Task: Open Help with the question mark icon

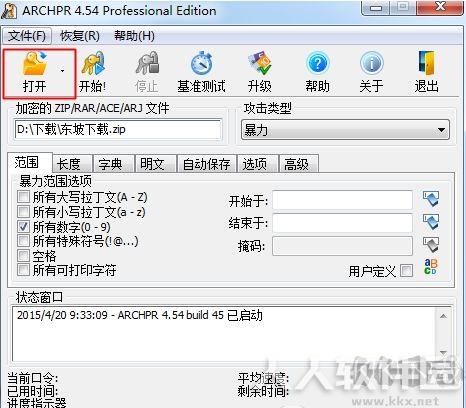Action: coord(317,63)
